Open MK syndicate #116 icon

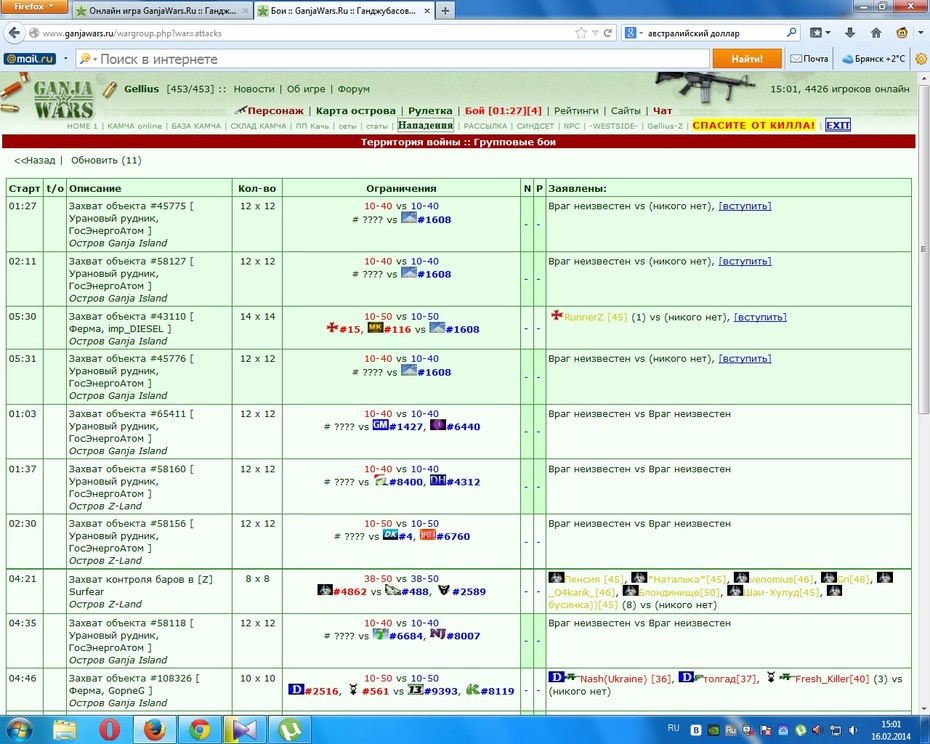375,328
